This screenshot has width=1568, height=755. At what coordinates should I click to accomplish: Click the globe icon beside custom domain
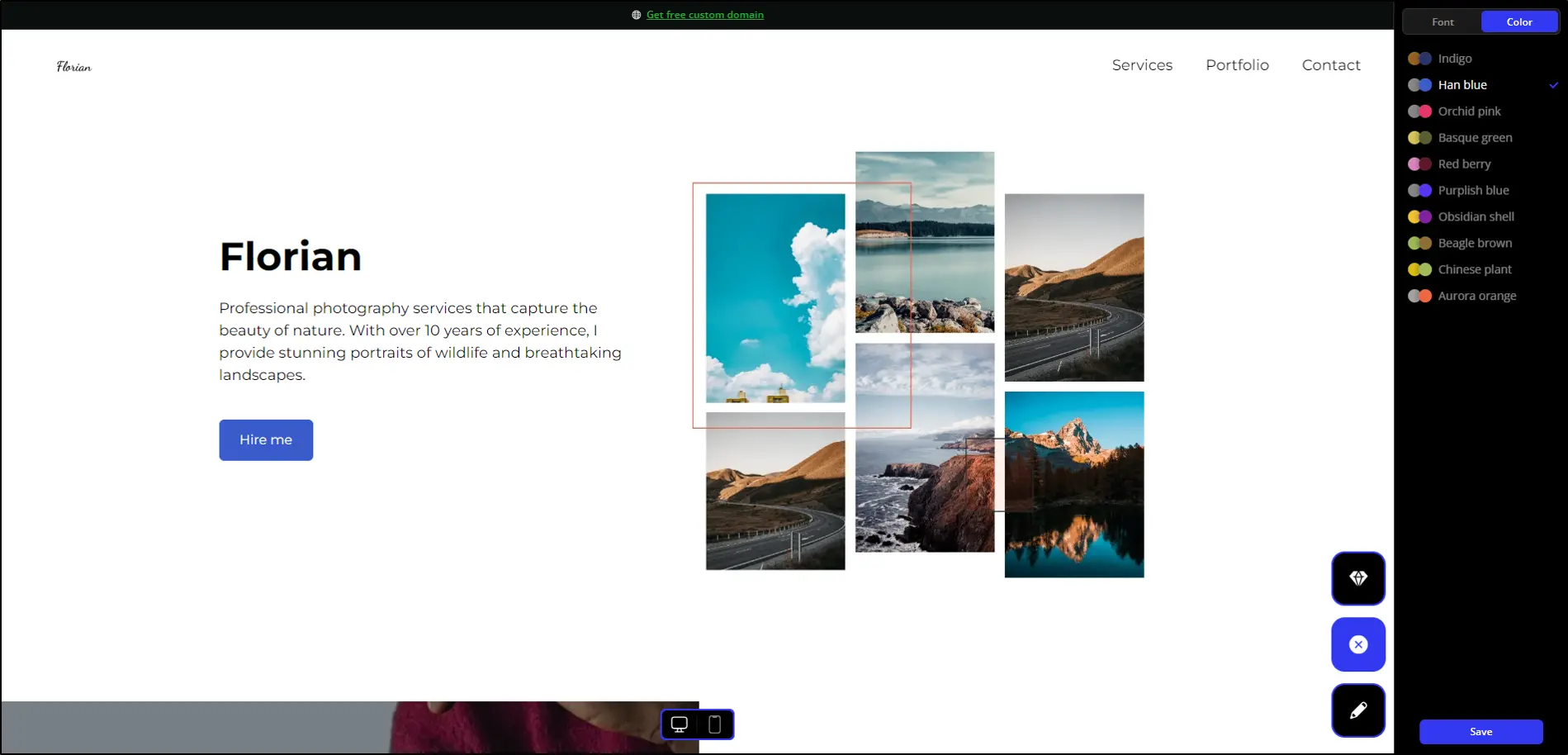click(x=636, y=15)
